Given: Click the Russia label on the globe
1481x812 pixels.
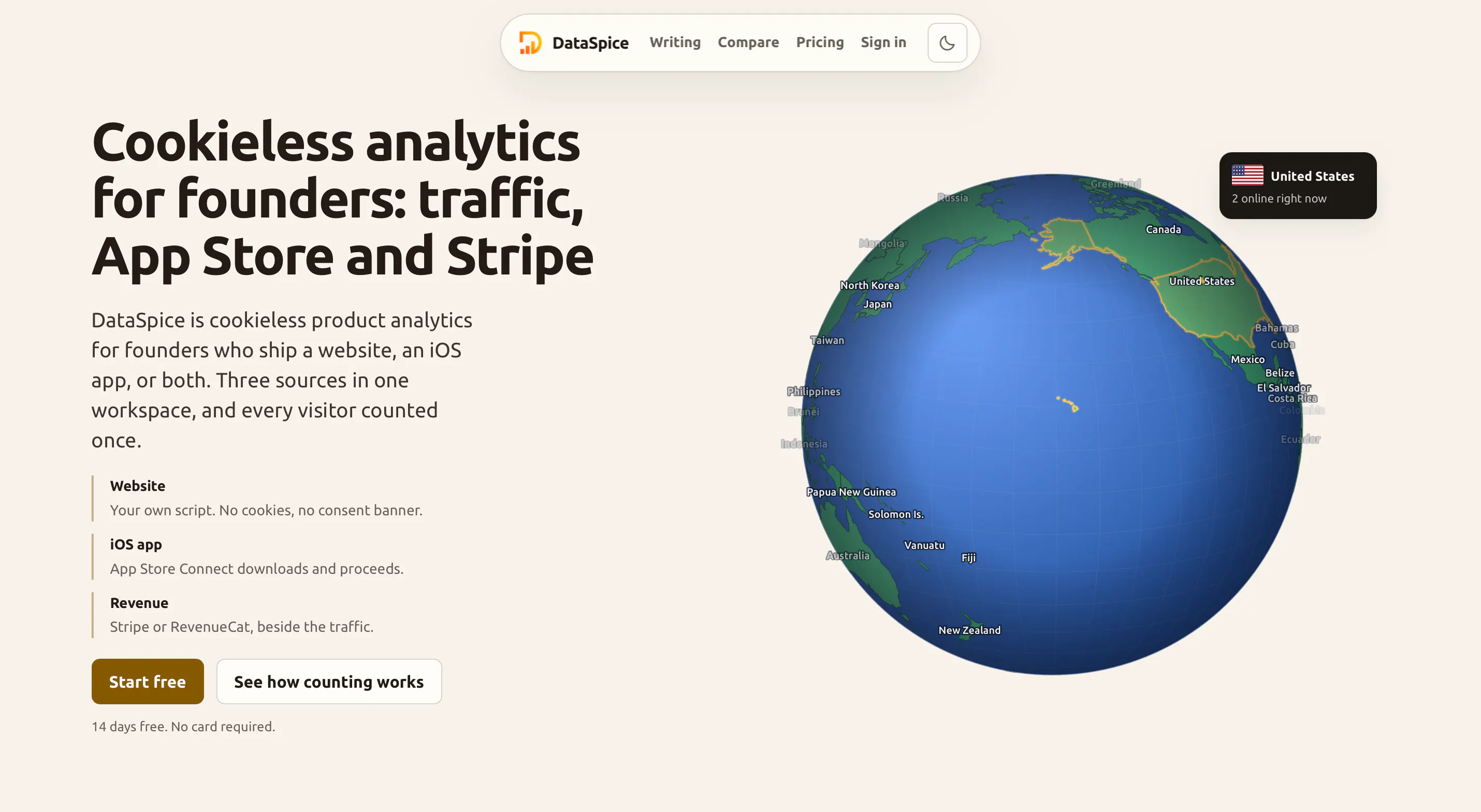Looking at the screenshot, I should pyautogui.click(x=953, y=198).
